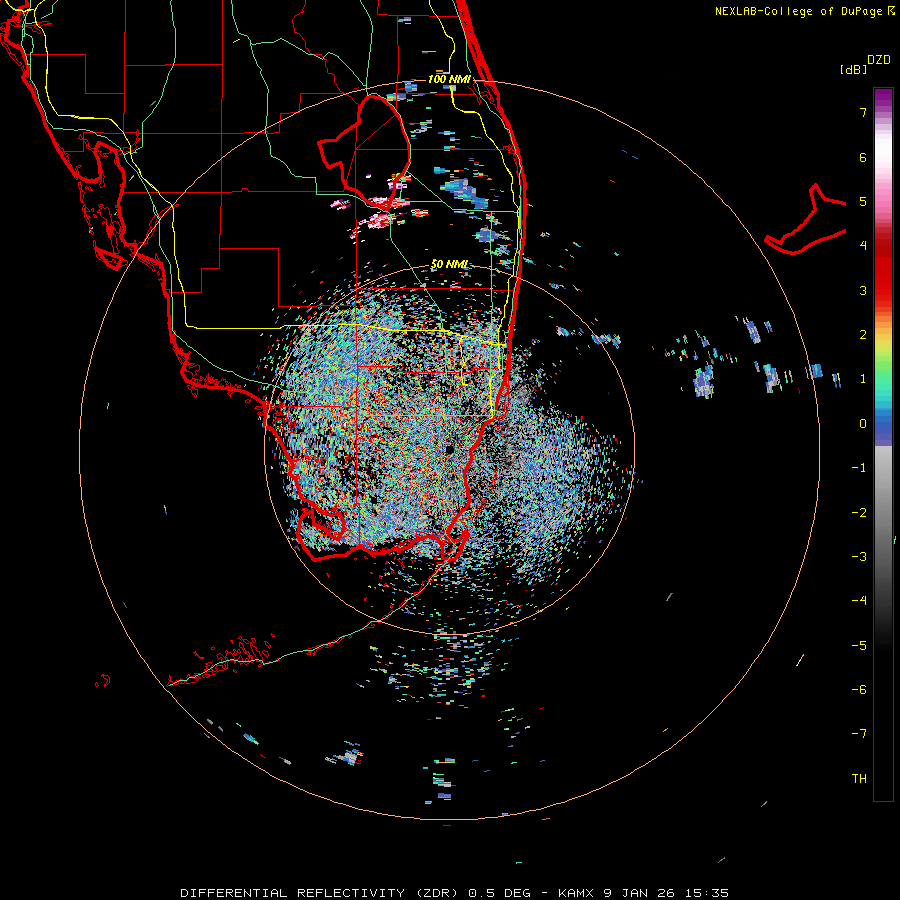Click the 6 value on color scale
The image size is (900, 900).
coord(863,157)
